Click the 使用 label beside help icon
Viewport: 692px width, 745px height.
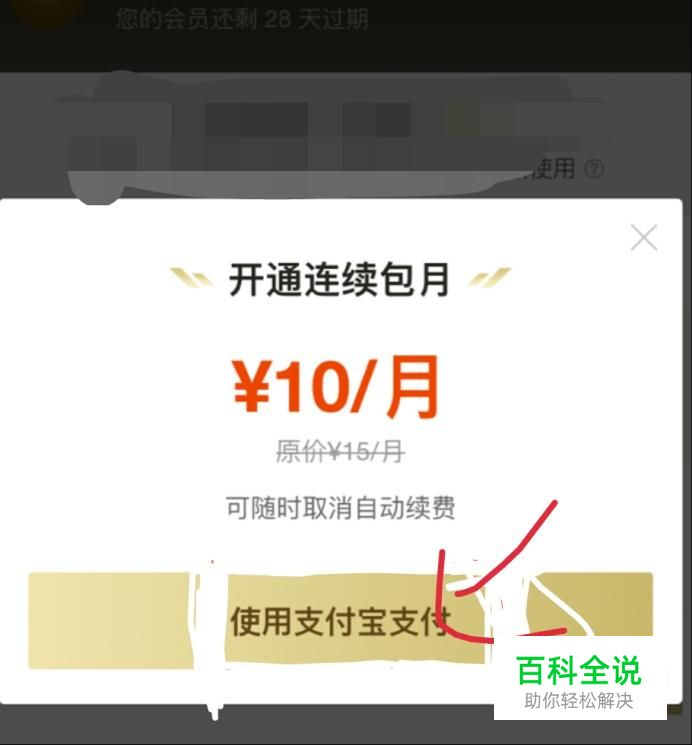[554, 169]
